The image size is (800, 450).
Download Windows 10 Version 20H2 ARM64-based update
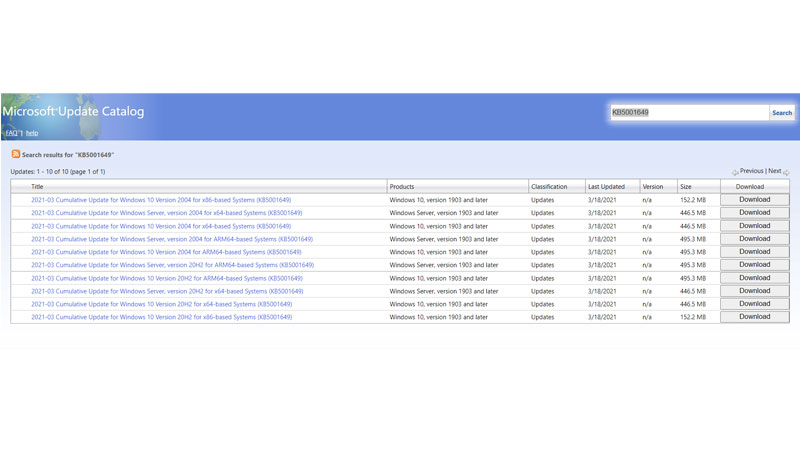point(755,278)
